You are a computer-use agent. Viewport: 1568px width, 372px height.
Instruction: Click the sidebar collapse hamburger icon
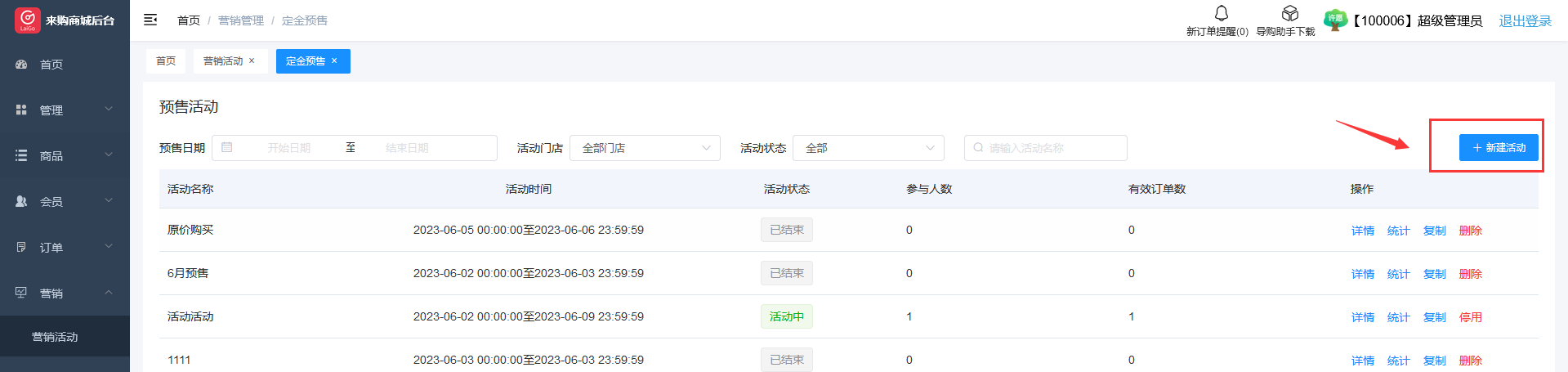click(150, 20)
